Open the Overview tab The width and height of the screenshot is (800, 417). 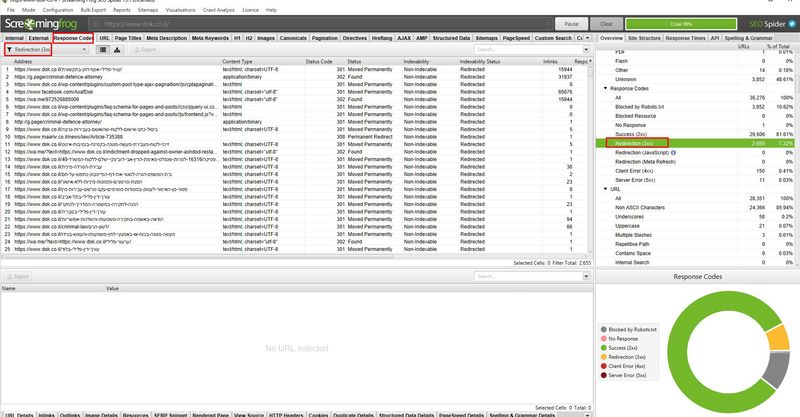[x=611, y=38]
